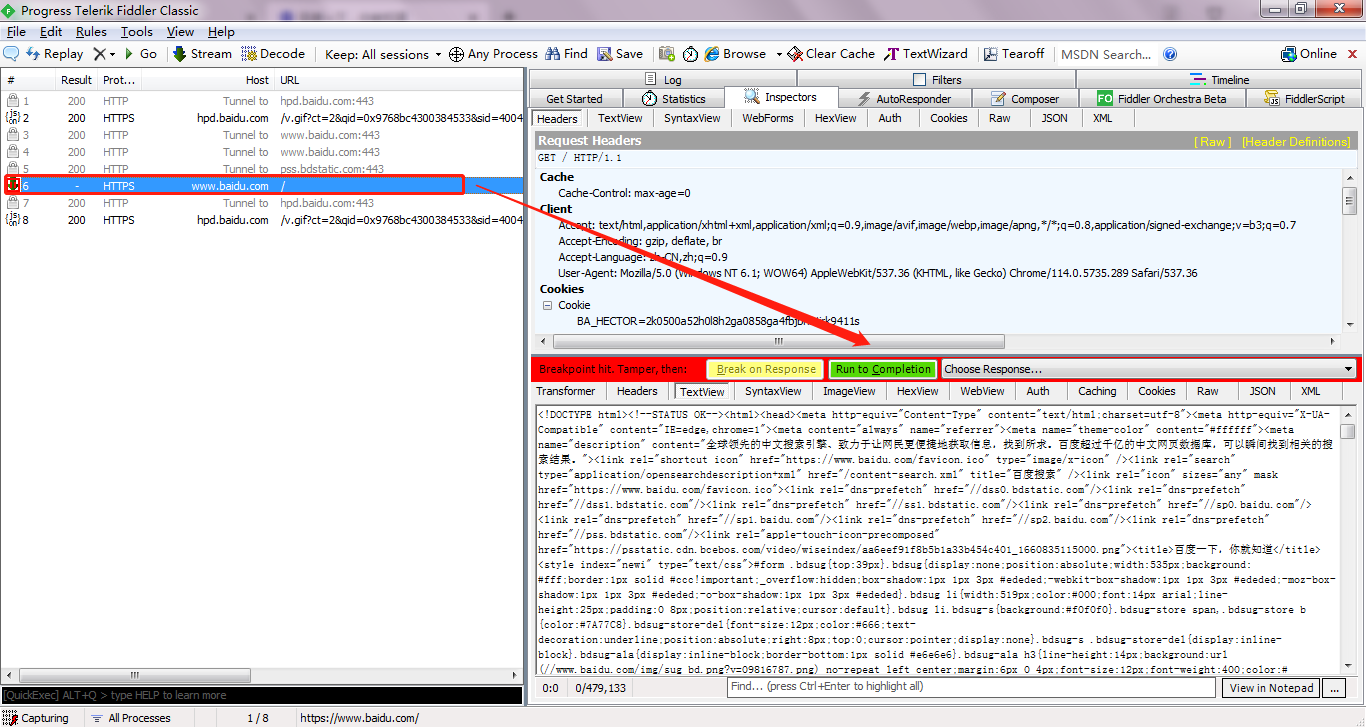This screenshot has width=1366, height=728.
Task: Open the Rules menu
Action: point(91,32)
